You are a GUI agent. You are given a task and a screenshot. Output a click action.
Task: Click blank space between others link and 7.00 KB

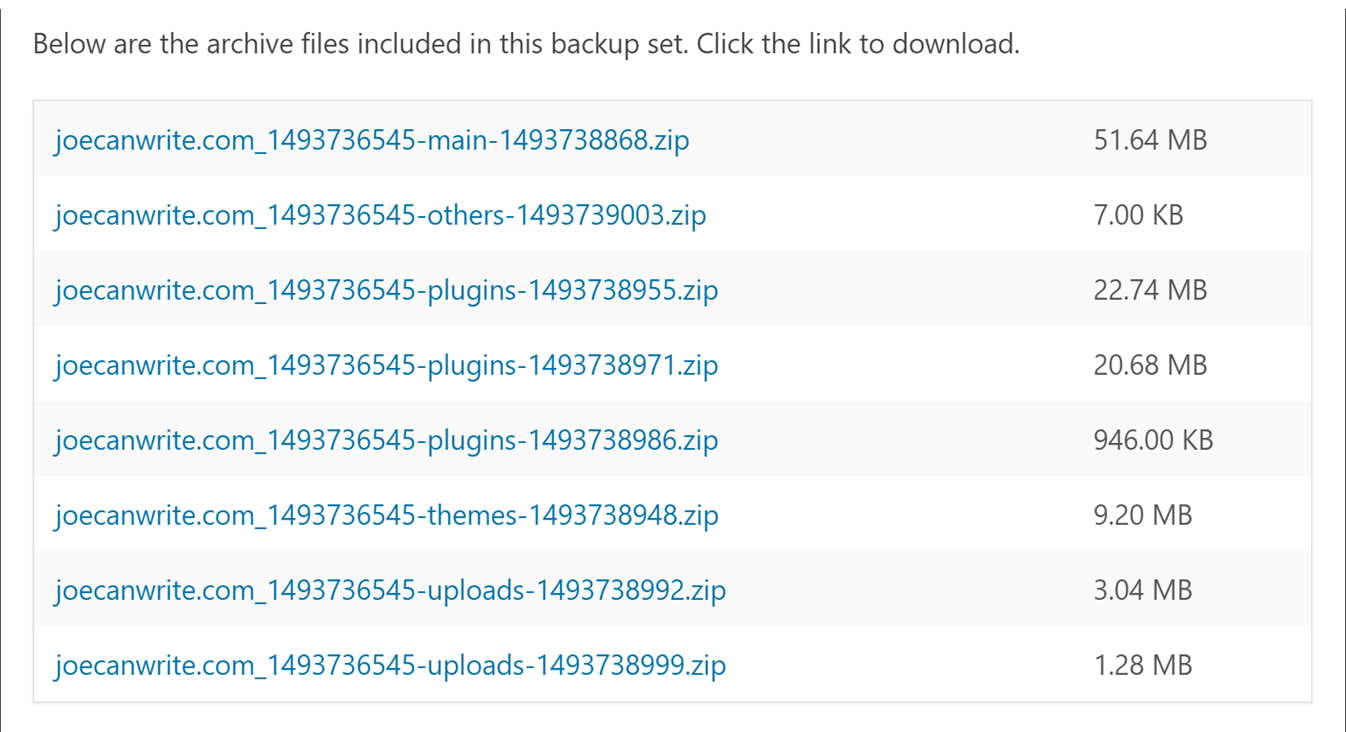tap(900, 215)
